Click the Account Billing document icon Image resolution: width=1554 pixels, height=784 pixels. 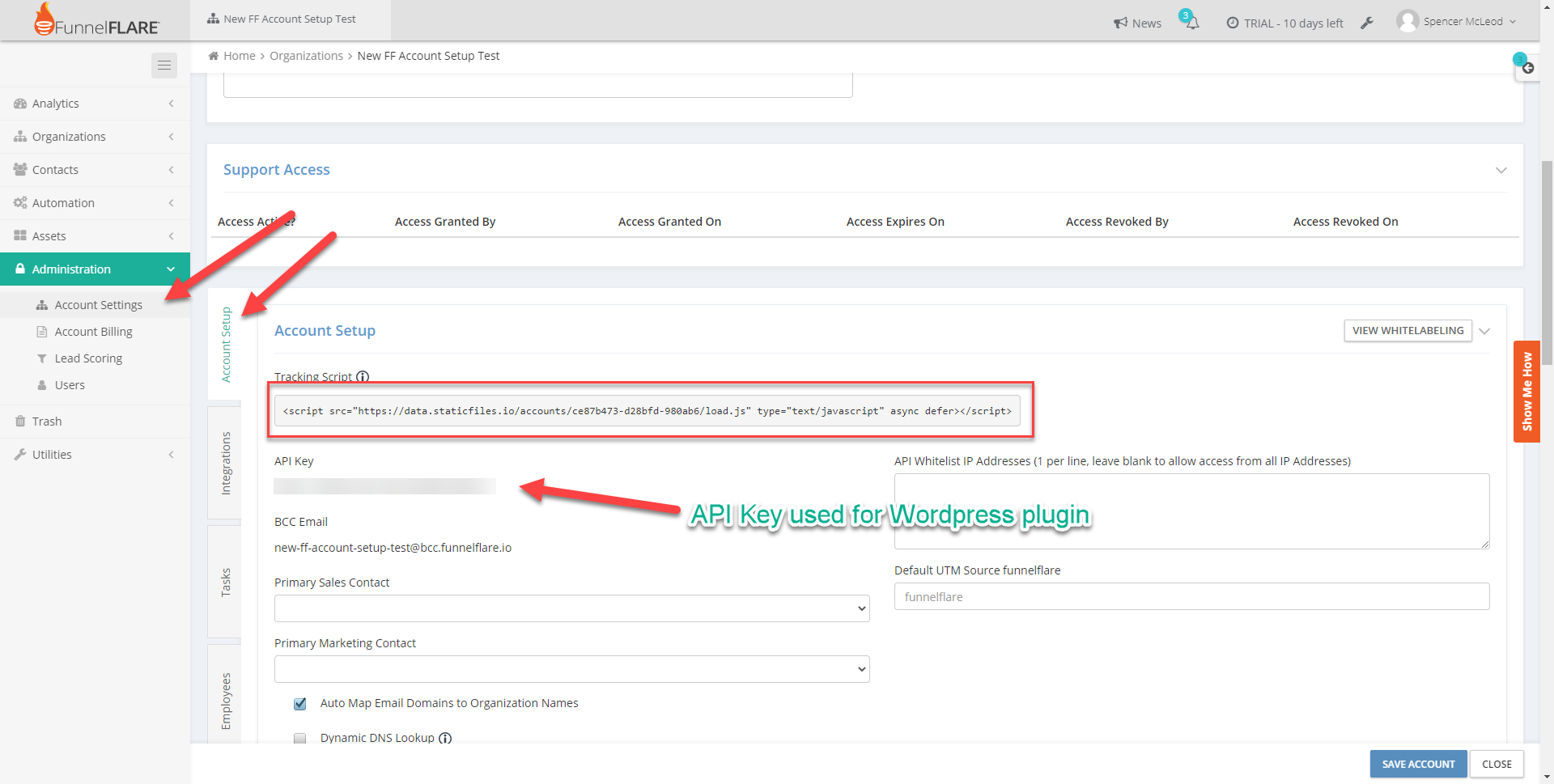pos(42,332)
